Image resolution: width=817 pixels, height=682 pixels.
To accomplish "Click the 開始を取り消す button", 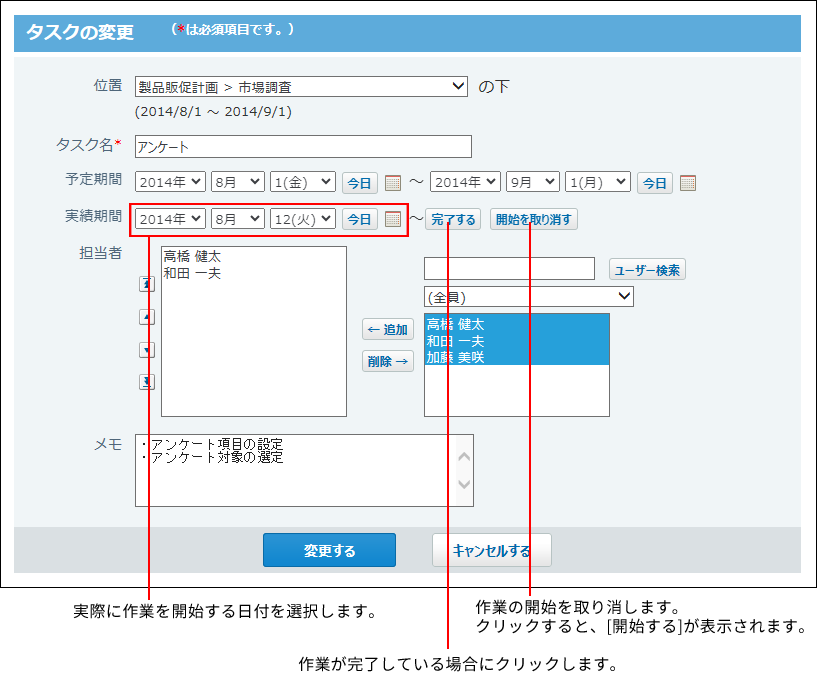I will (x=534, y=219).
